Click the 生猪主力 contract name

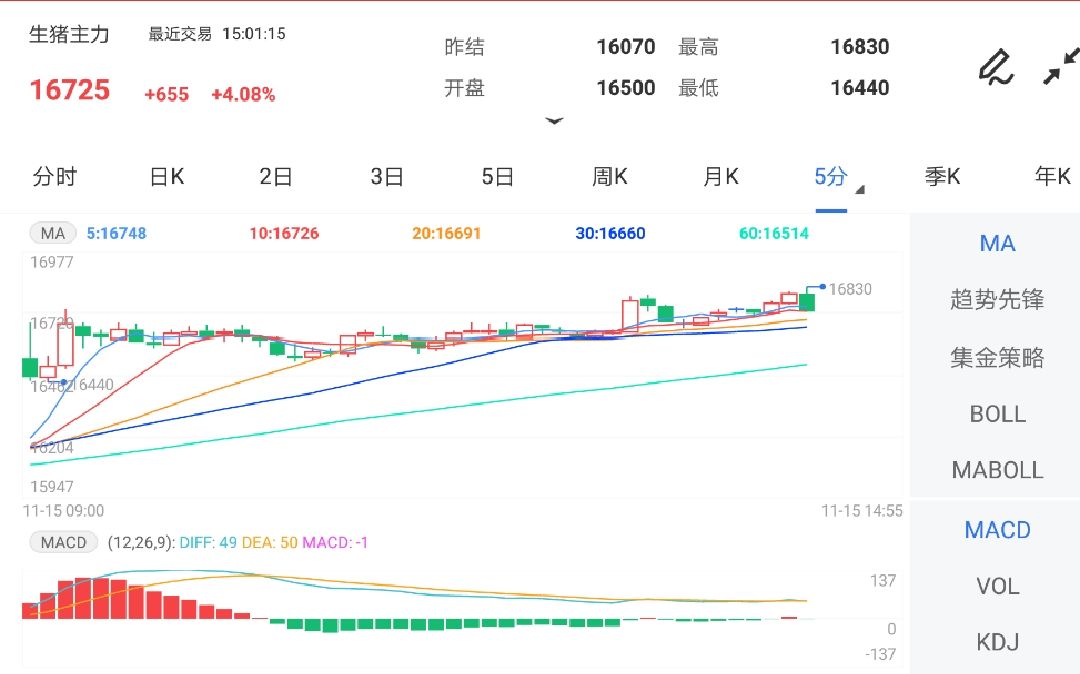(x=69, y=34)
